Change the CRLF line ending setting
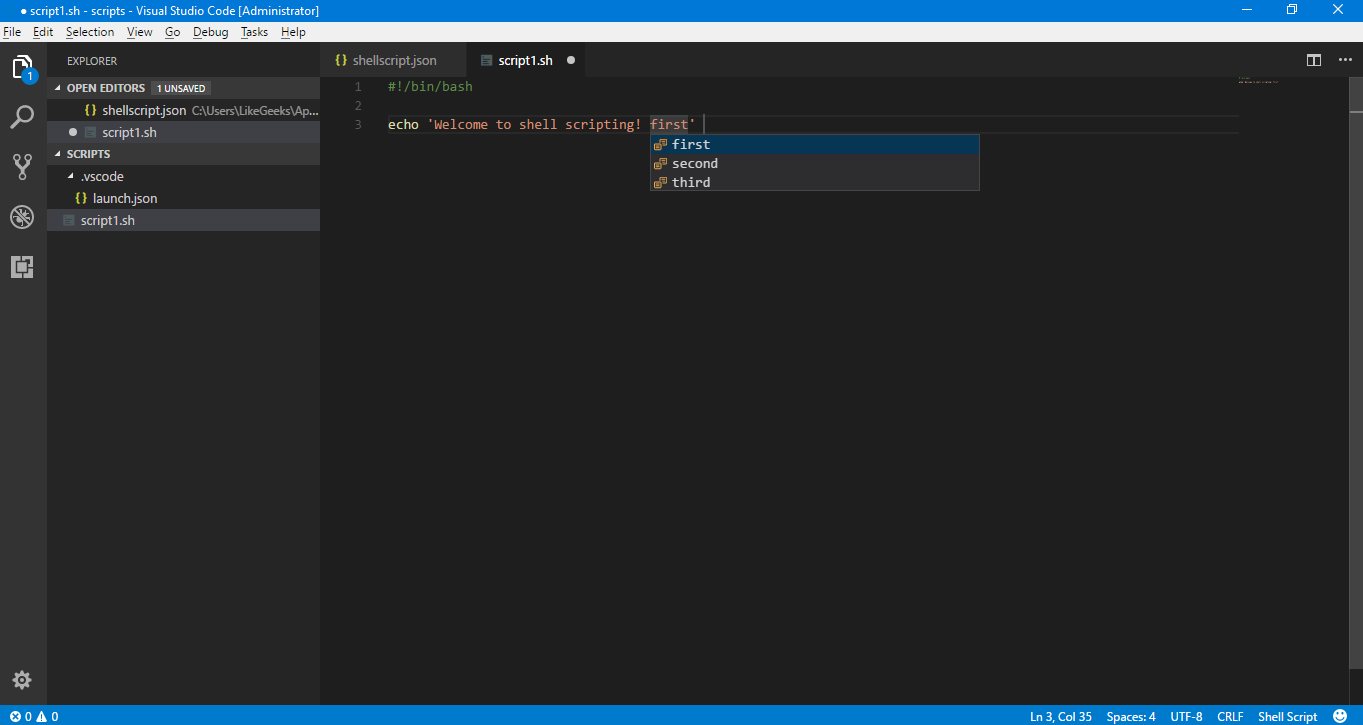Image resolution: width=1363 pixels, height=725 pixels. pos(1230,716)
